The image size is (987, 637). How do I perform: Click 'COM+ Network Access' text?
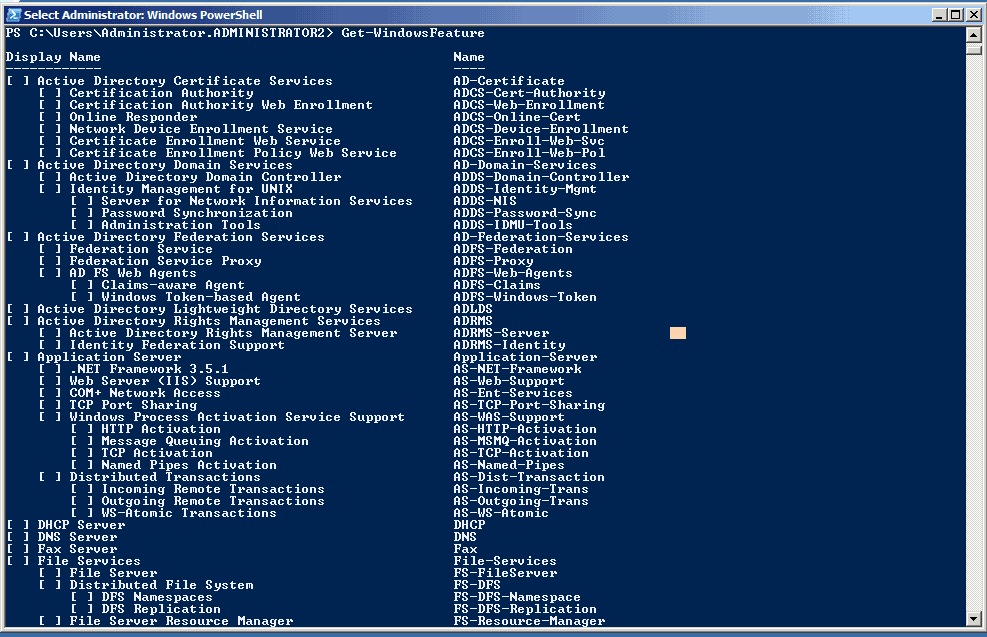coord(145,393)
